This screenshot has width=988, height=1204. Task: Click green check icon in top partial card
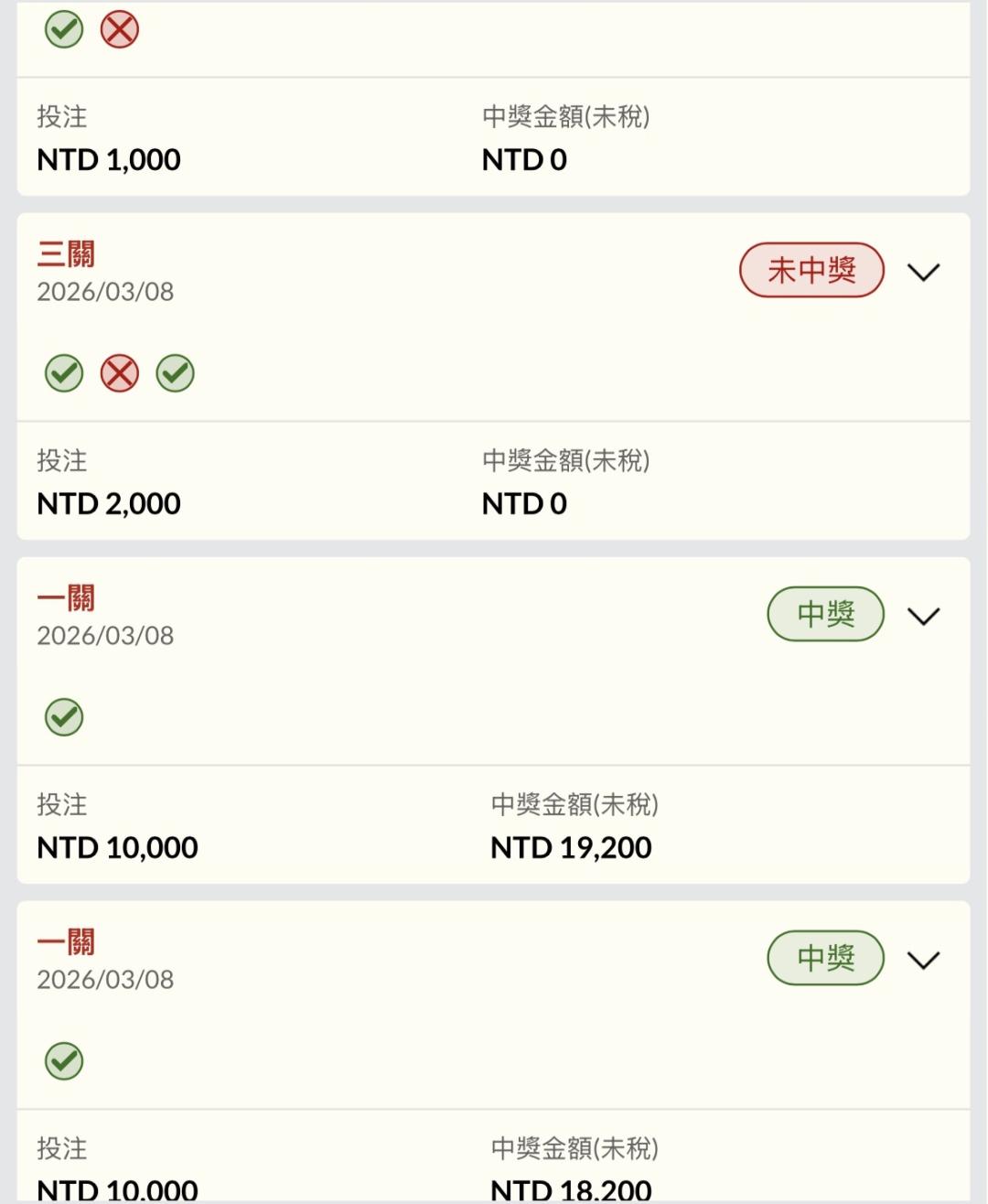coord(64,30)
